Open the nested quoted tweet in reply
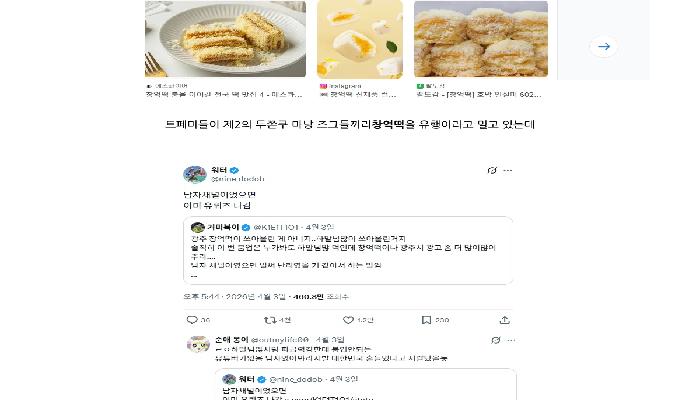 [x=369, y=384]
